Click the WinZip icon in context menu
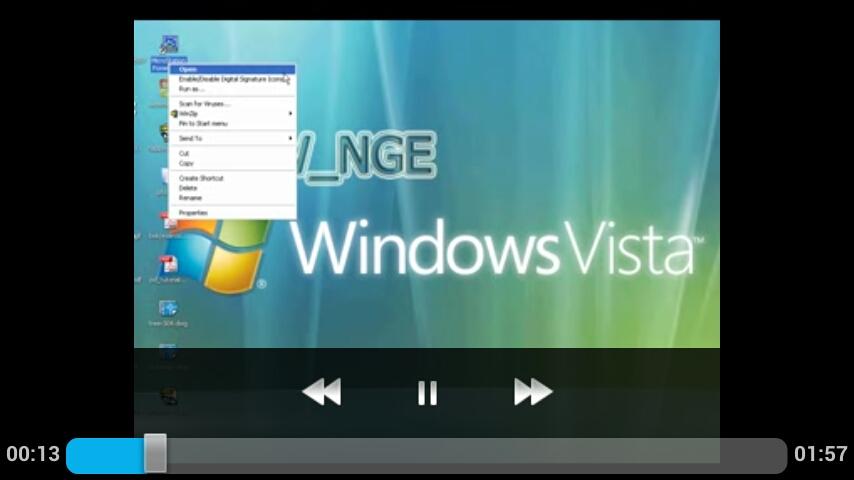Viewport: 854px width, 480px height. click(174, 113)
